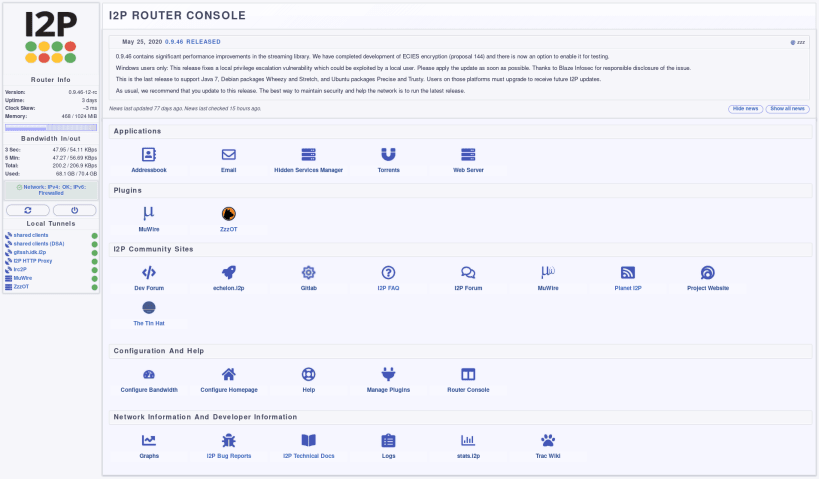Open Configure Homepage house icon
This screenshot has width=819, height=479.
[x=229, y=375]
